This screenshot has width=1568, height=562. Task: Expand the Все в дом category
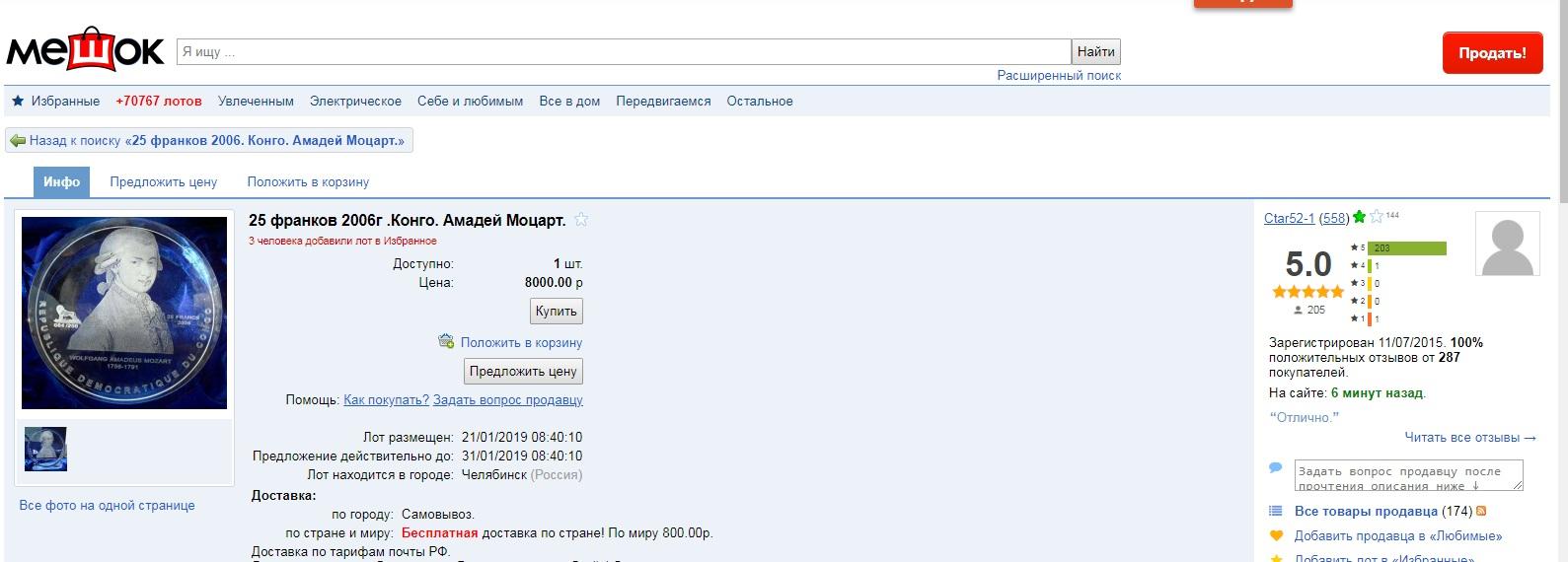[x=569, y=102]
